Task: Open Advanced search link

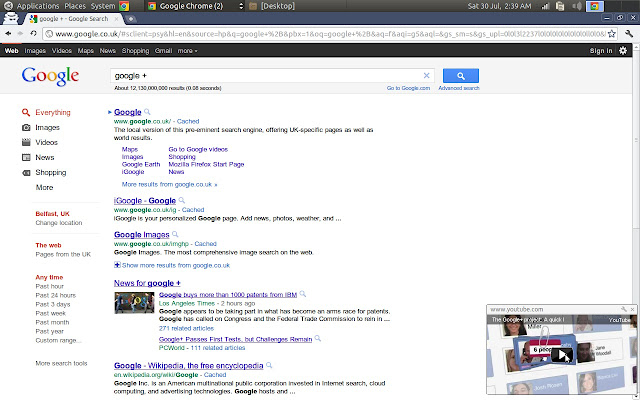Action: (459, 88)
